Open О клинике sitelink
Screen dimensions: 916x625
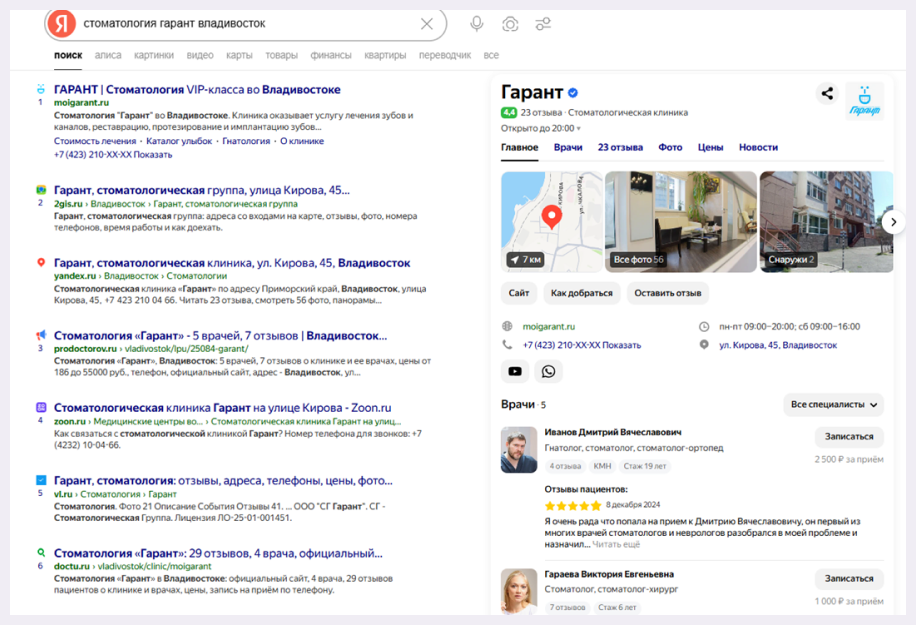[301, 141]
